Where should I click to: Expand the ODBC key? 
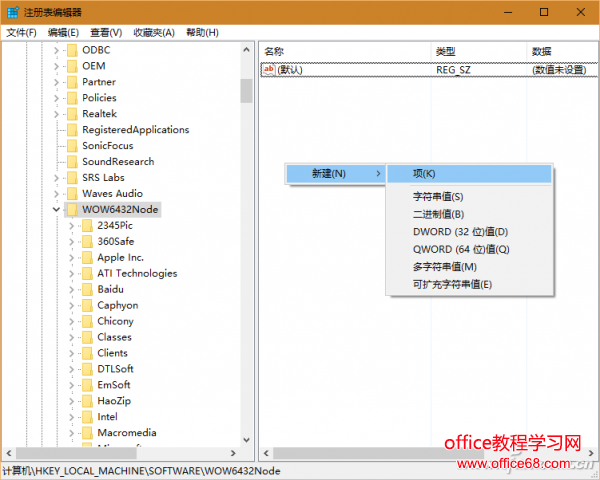coord(56,50)
